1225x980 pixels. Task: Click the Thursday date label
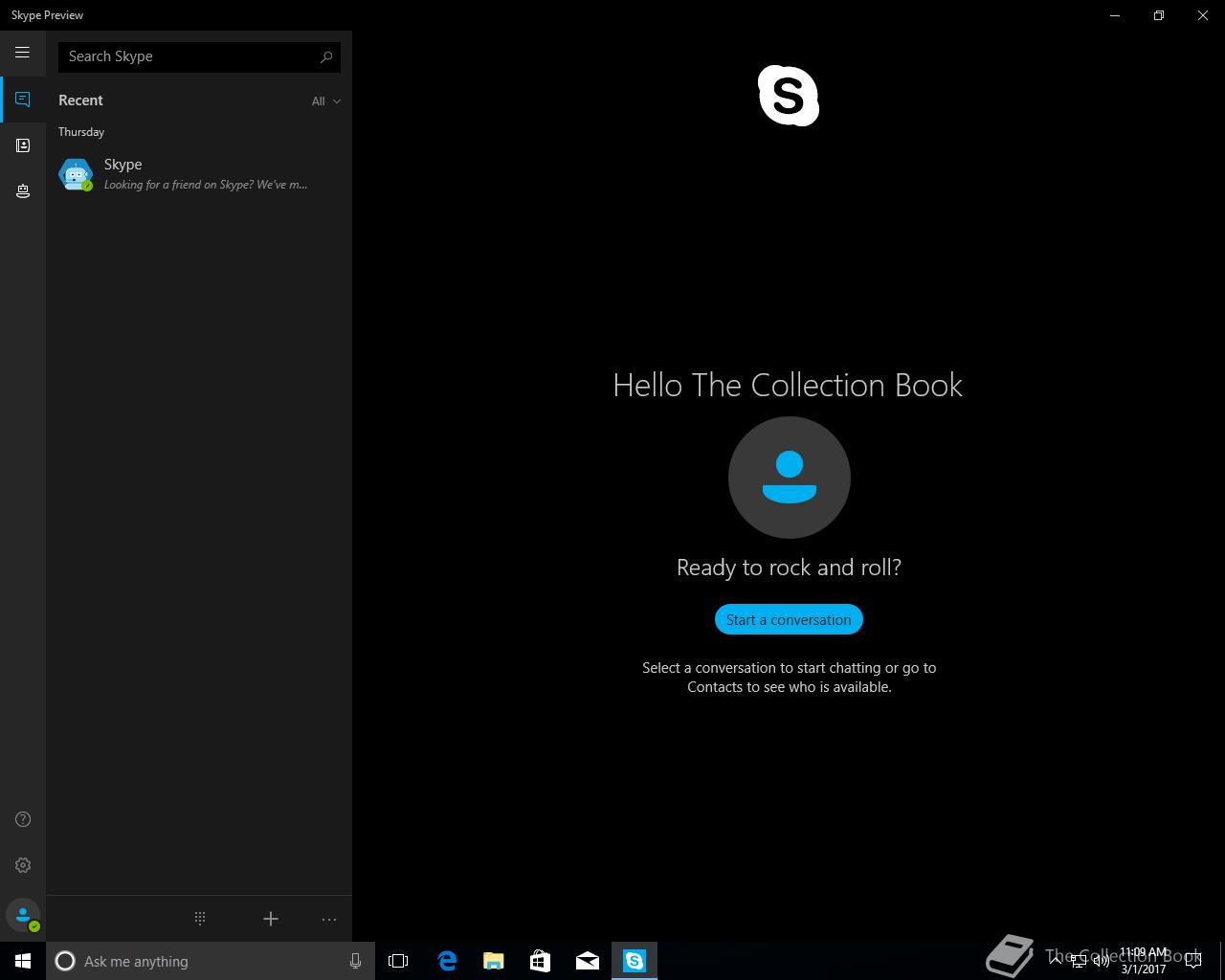(x=81, y=132)
